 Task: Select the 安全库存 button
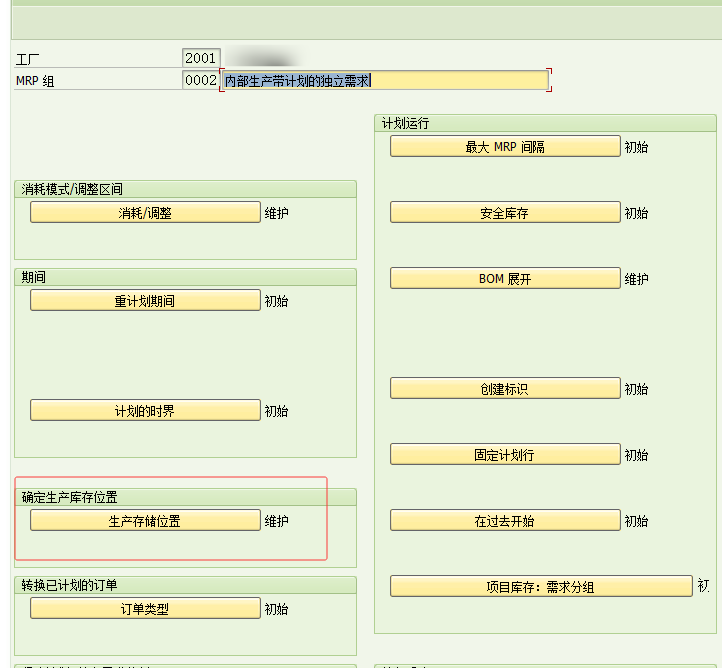[505, 213]
